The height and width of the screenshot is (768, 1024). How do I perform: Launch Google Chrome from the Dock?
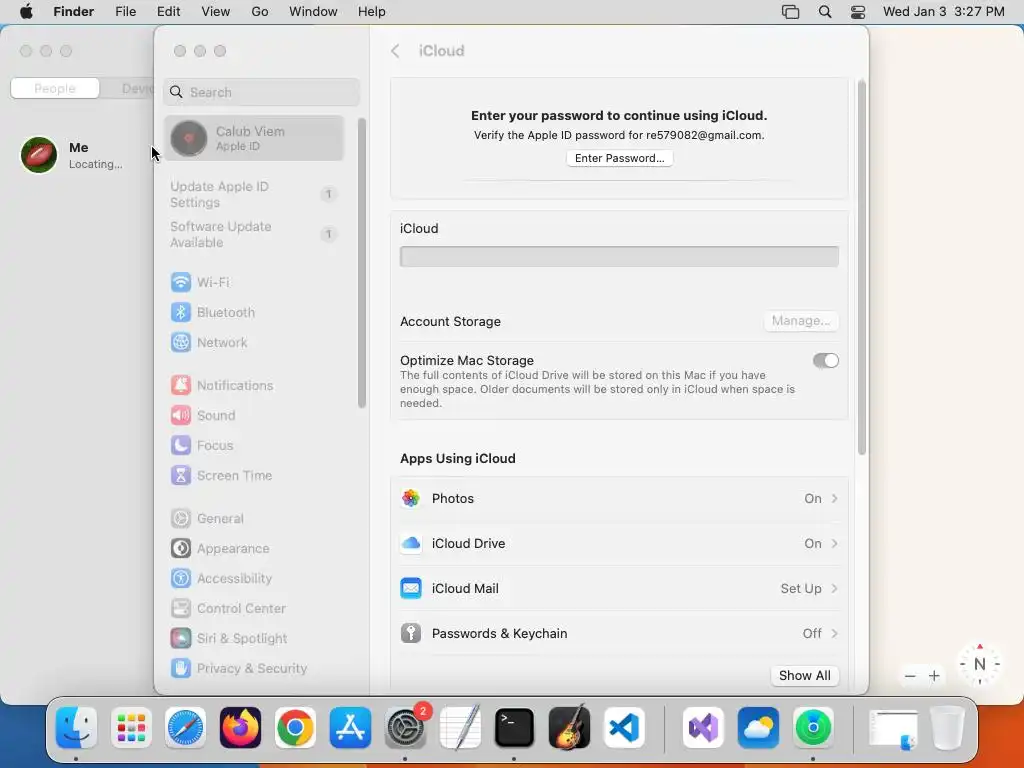tap(295, 728)
